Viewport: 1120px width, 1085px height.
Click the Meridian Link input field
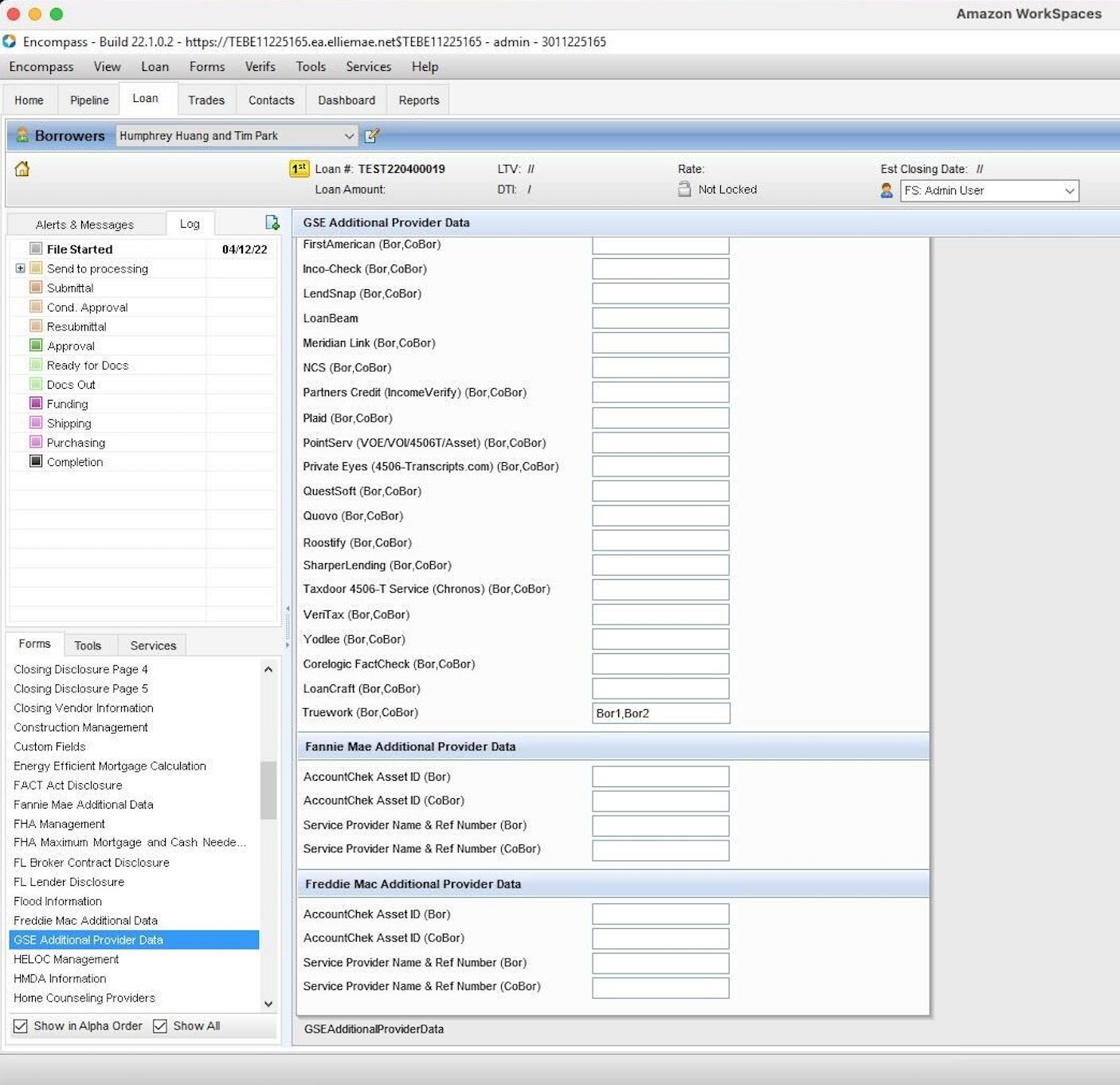click(x=660, y=343)
